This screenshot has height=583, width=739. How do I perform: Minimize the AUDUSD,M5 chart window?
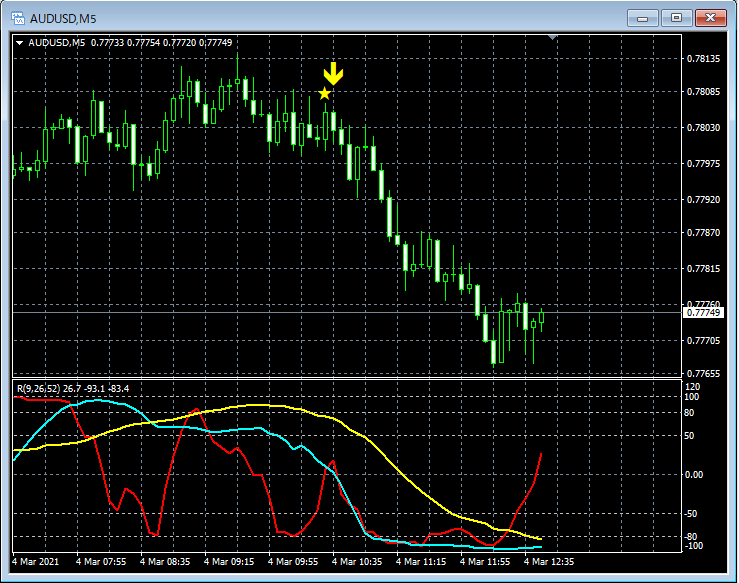tap(643, 18)
